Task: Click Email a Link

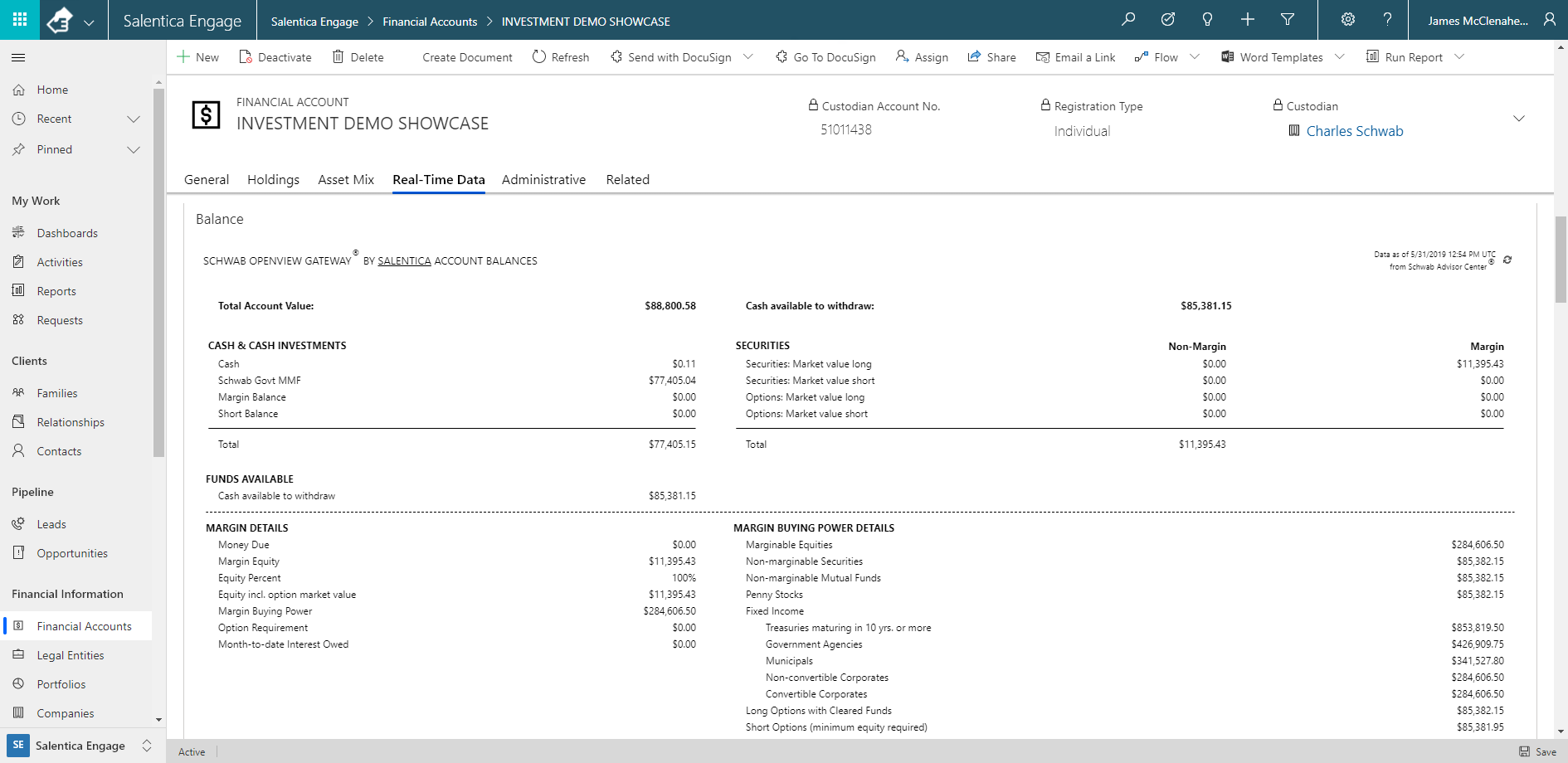Action: [1075, 57]
